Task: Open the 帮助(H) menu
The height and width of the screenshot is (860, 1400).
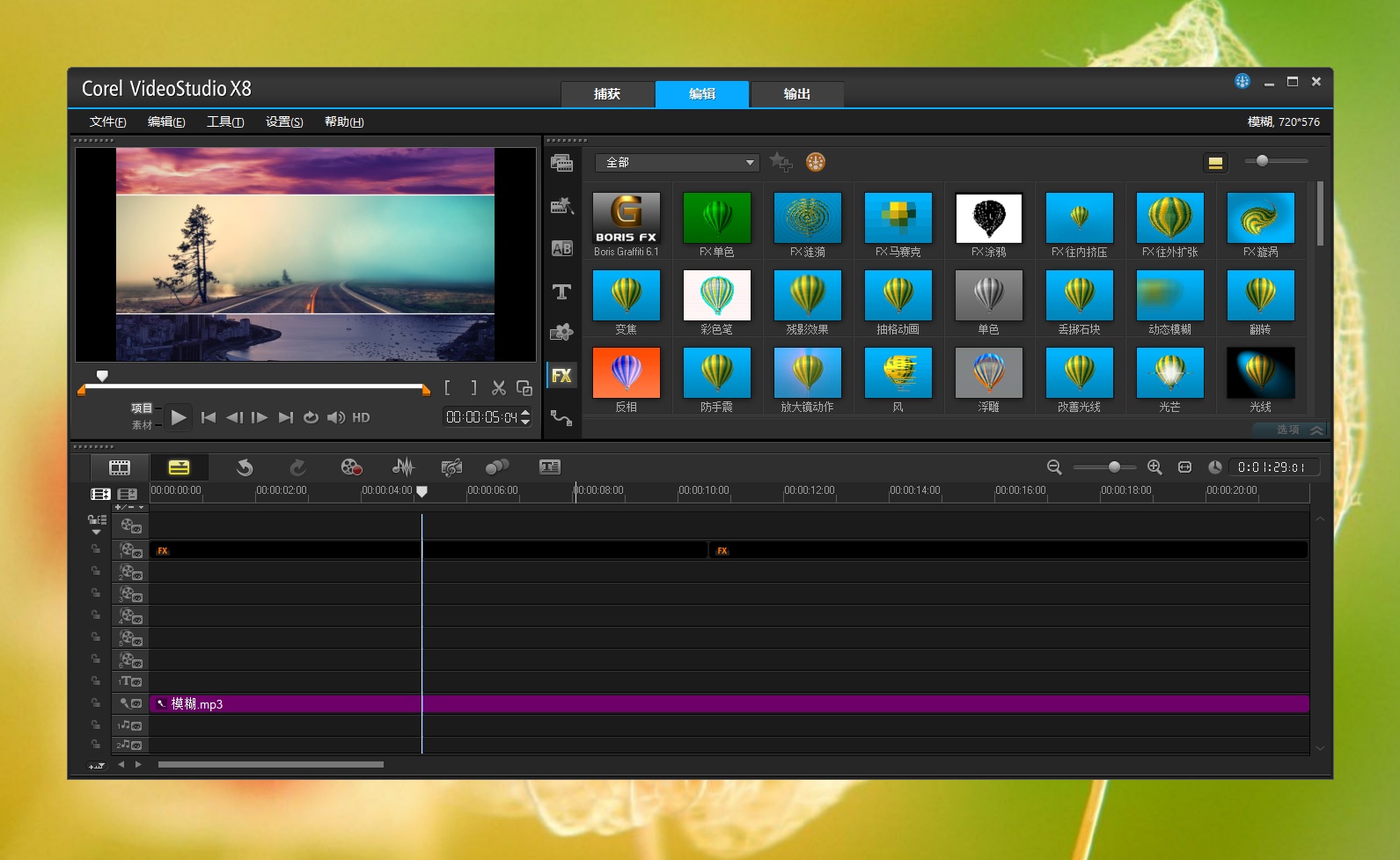Action: [x=344, y=122]
